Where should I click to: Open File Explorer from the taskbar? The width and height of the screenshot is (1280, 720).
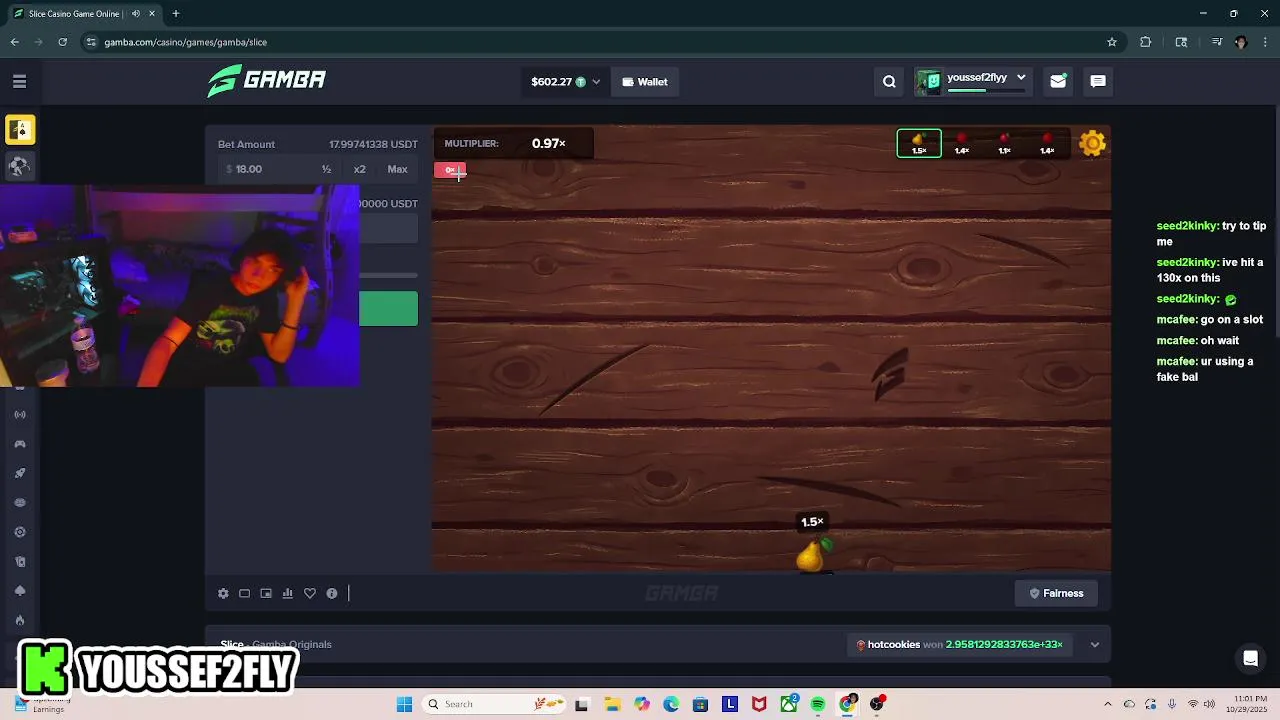(612, 704)
